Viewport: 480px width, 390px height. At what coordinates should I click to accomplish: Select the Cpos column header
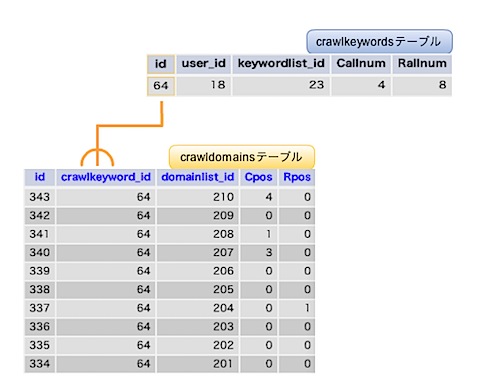click(258, 177)
